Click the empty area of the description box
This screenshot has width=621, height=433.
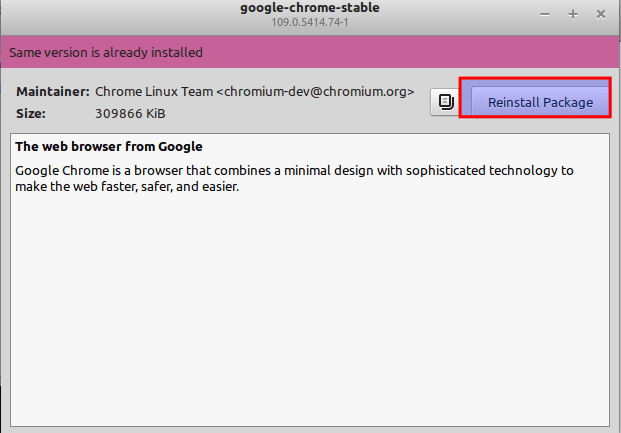(x=310, y=309)
